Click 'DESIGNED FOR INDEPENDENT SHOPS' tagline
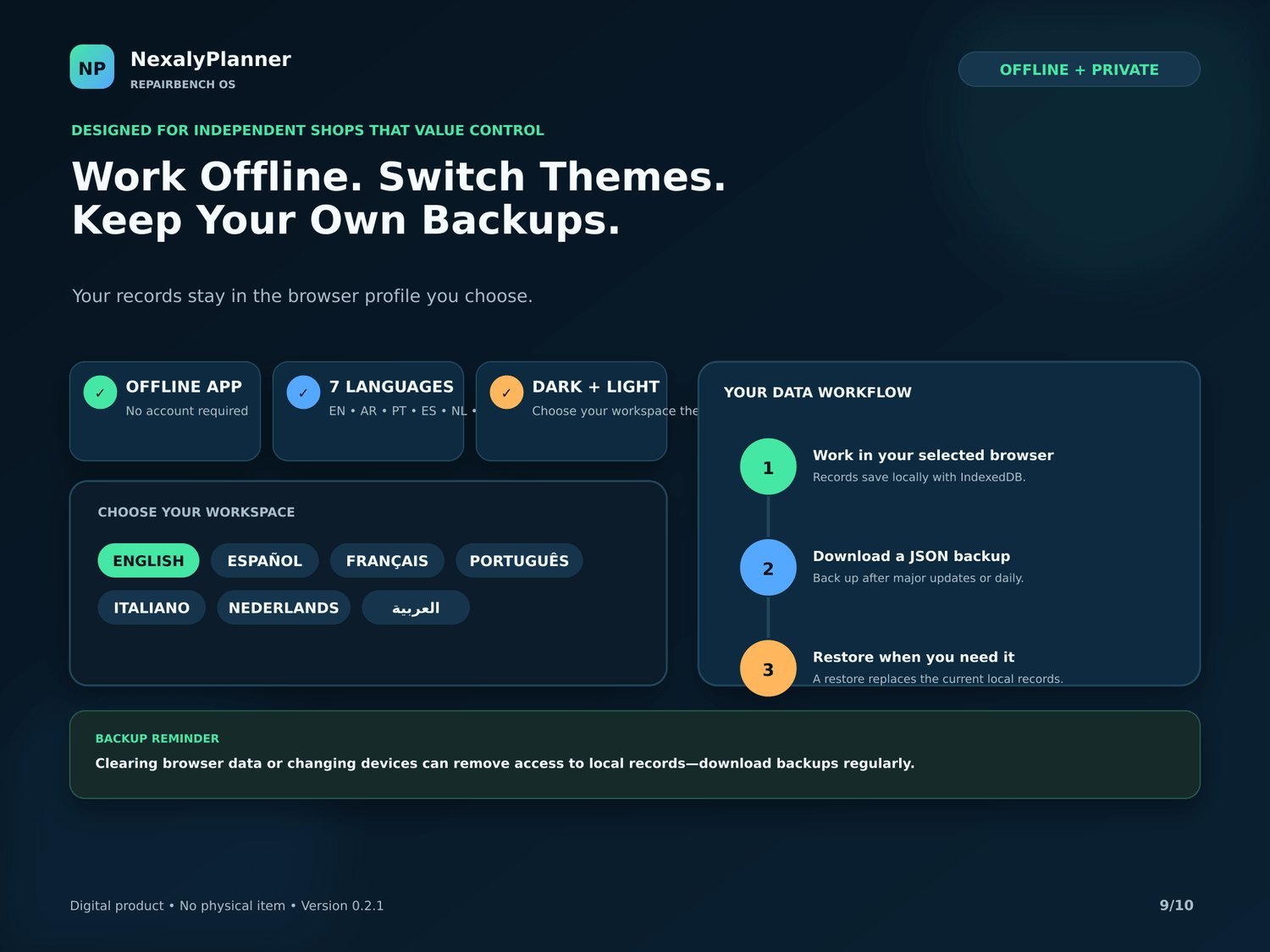The height and width of the screenshot is (952, 1270). click(x=307, y=130)
